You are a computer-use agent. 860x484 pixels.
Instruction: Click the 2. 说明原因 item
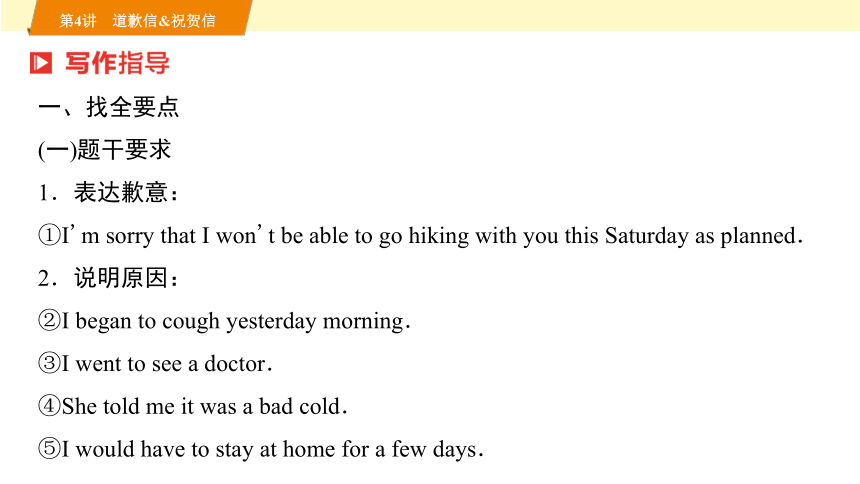tap(109, 278)
